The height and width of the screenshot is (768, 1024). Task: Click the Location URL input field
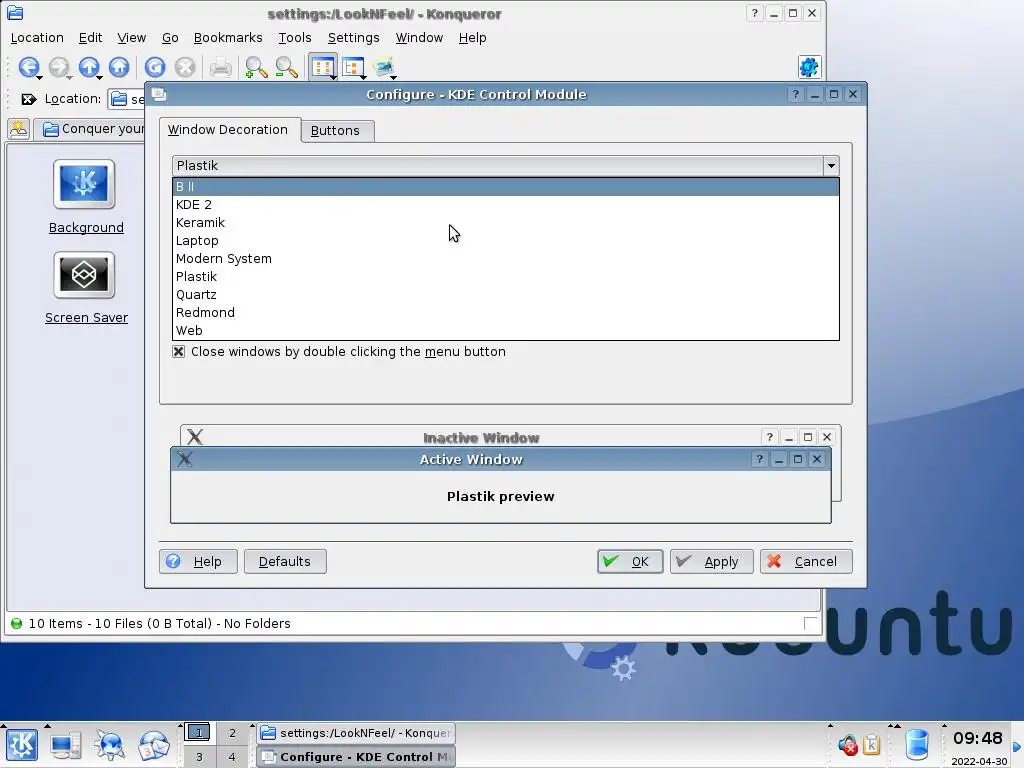point(127,99)
